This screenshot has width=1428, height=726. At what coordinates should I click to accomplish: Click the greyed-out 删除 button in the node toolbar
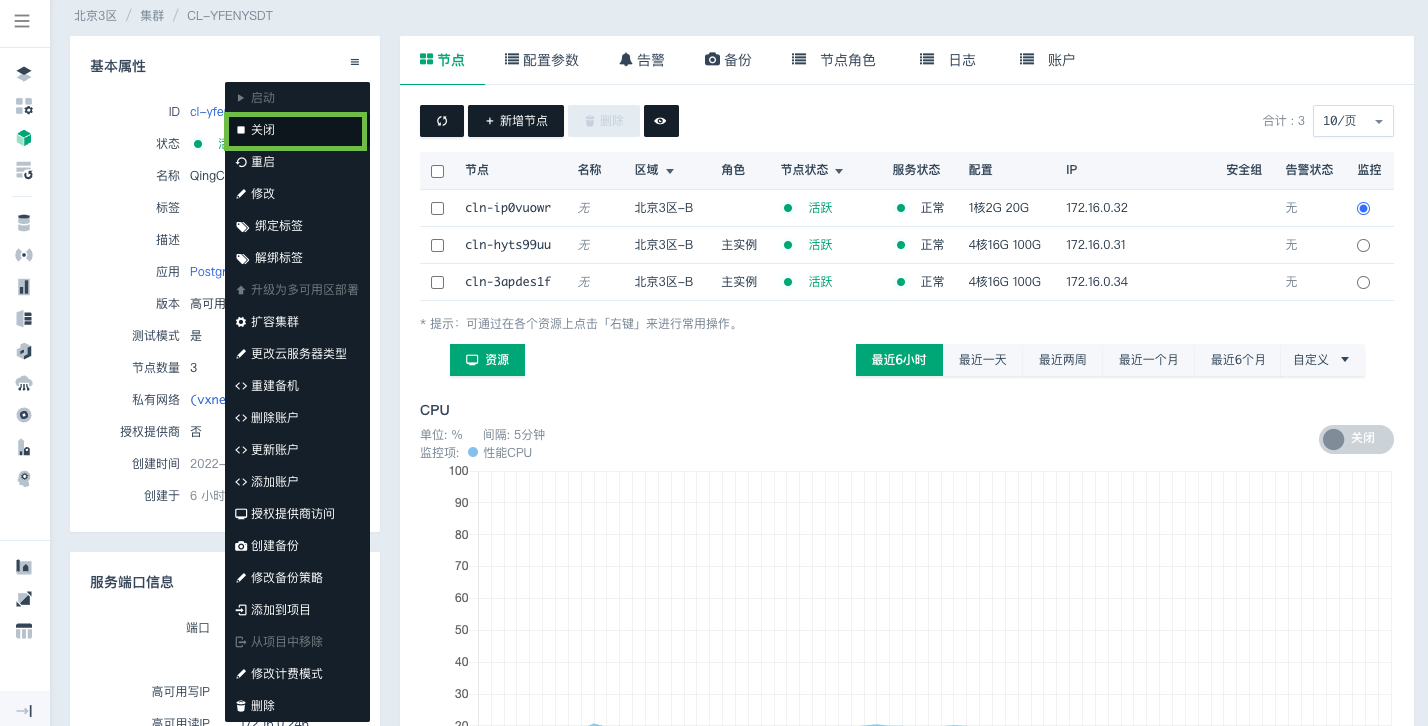(x=604, y=121)
